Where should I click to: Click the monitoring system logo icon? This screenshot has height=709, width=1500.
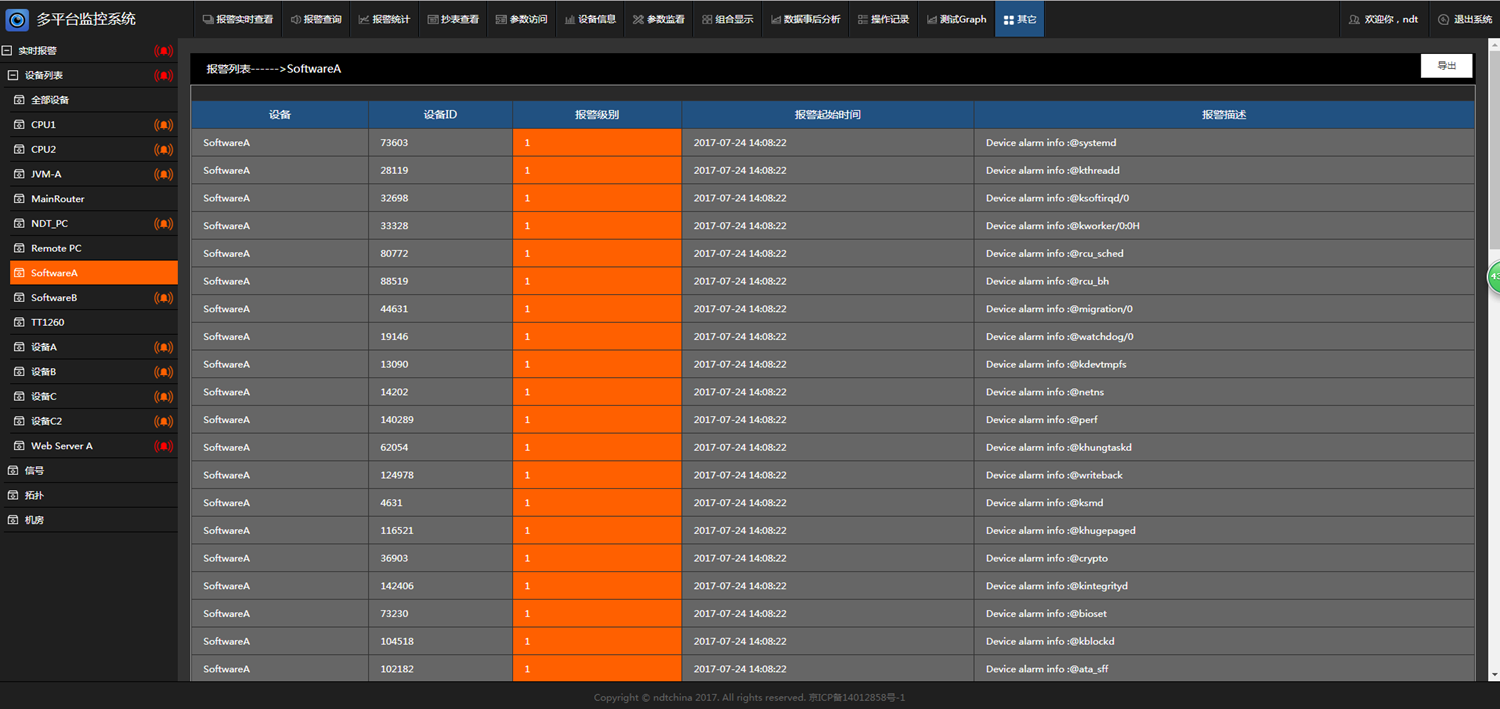[17, 19]
